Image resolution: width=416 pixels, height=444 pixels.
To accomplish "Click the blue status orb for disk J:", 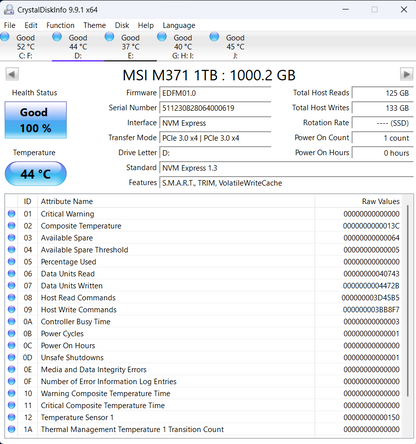I will 214,37.
